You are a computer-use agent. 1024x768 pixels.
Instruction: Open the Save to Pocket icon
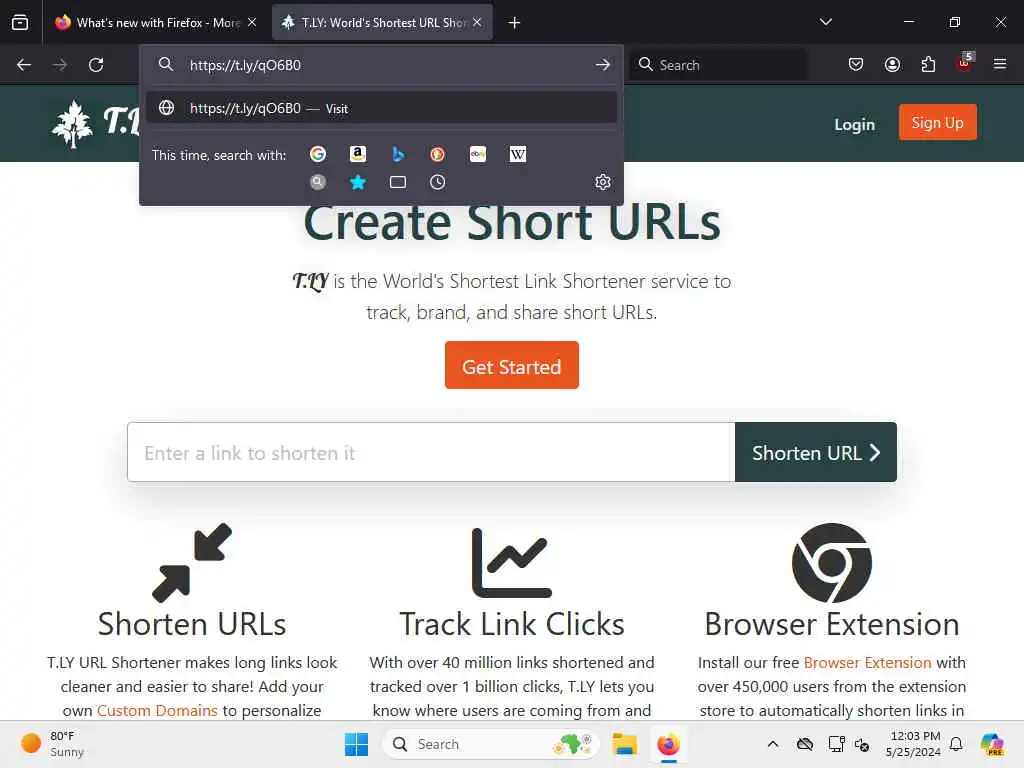click(x=856, y=65)
